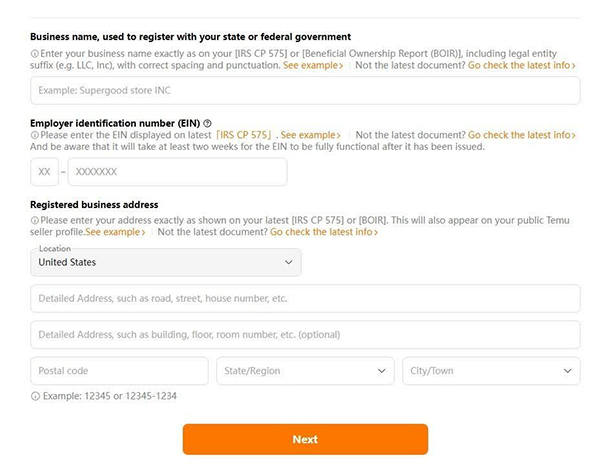Click the optional building/floor address field
The image size is (600, 471).
tap(305, 334)
